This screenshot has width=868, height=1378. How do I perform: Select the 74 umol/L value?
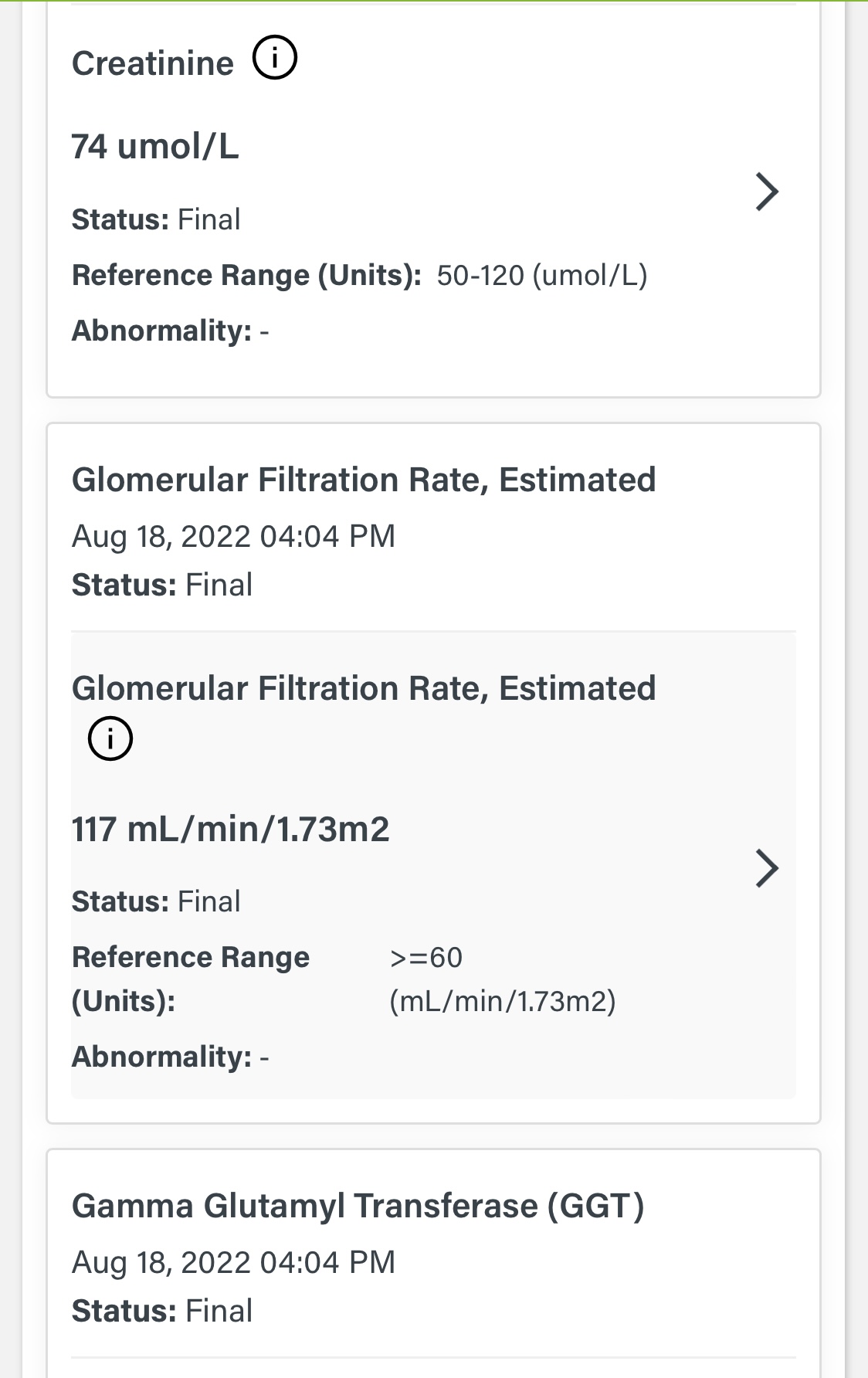(155, 146)
